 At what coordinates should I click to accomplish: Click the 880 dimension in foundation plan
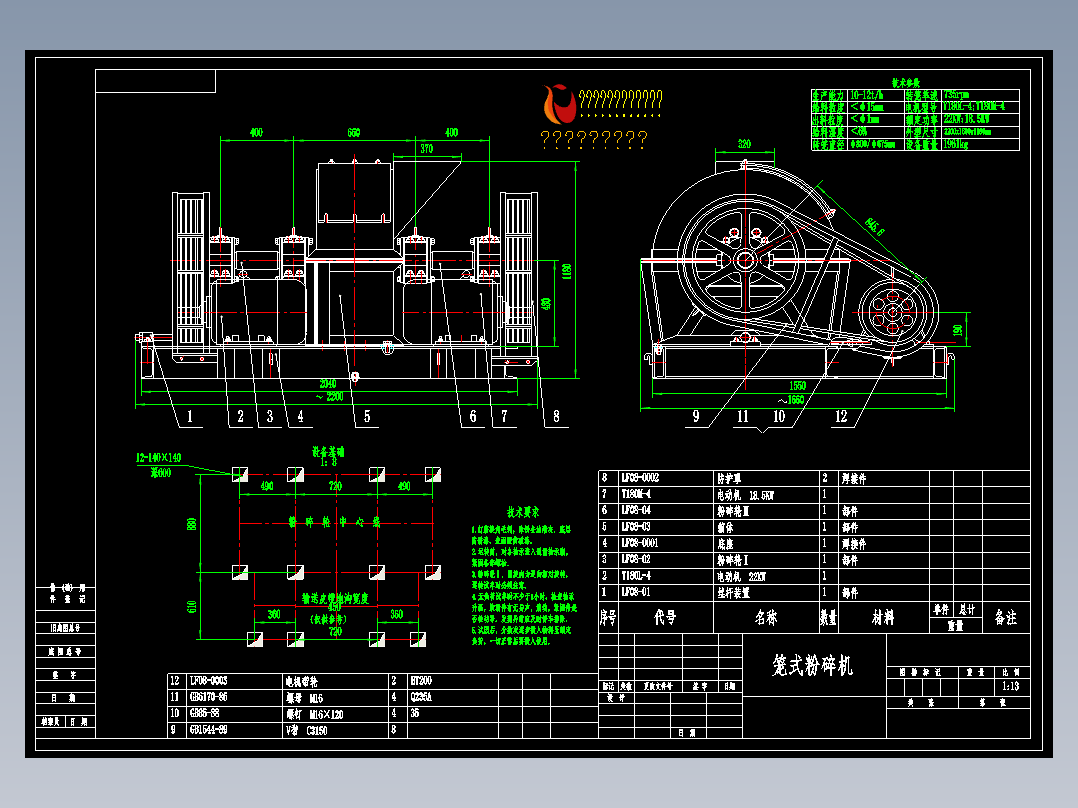(192, 524)
